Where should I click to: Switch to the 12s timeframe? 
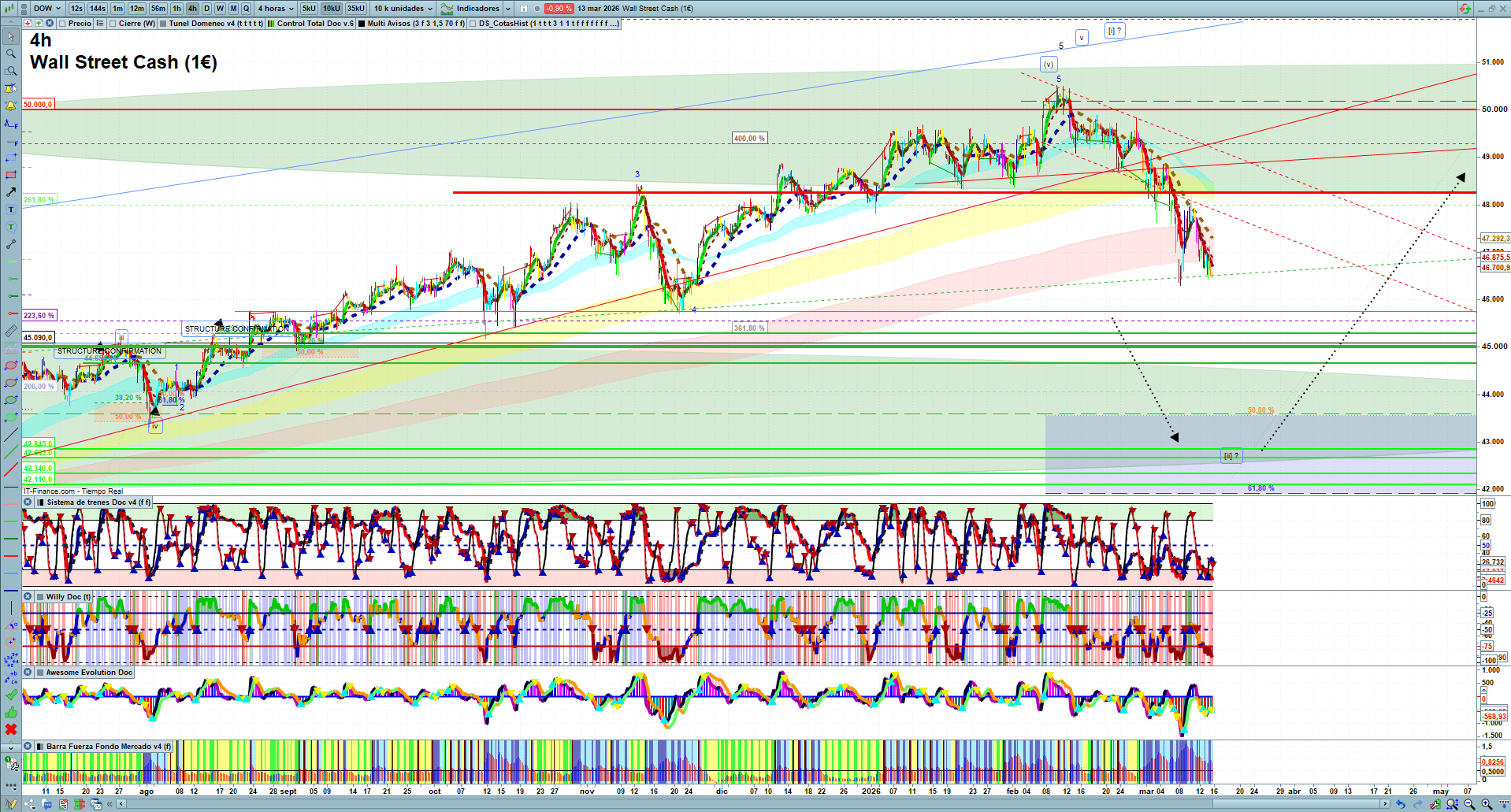coord(76,9)
